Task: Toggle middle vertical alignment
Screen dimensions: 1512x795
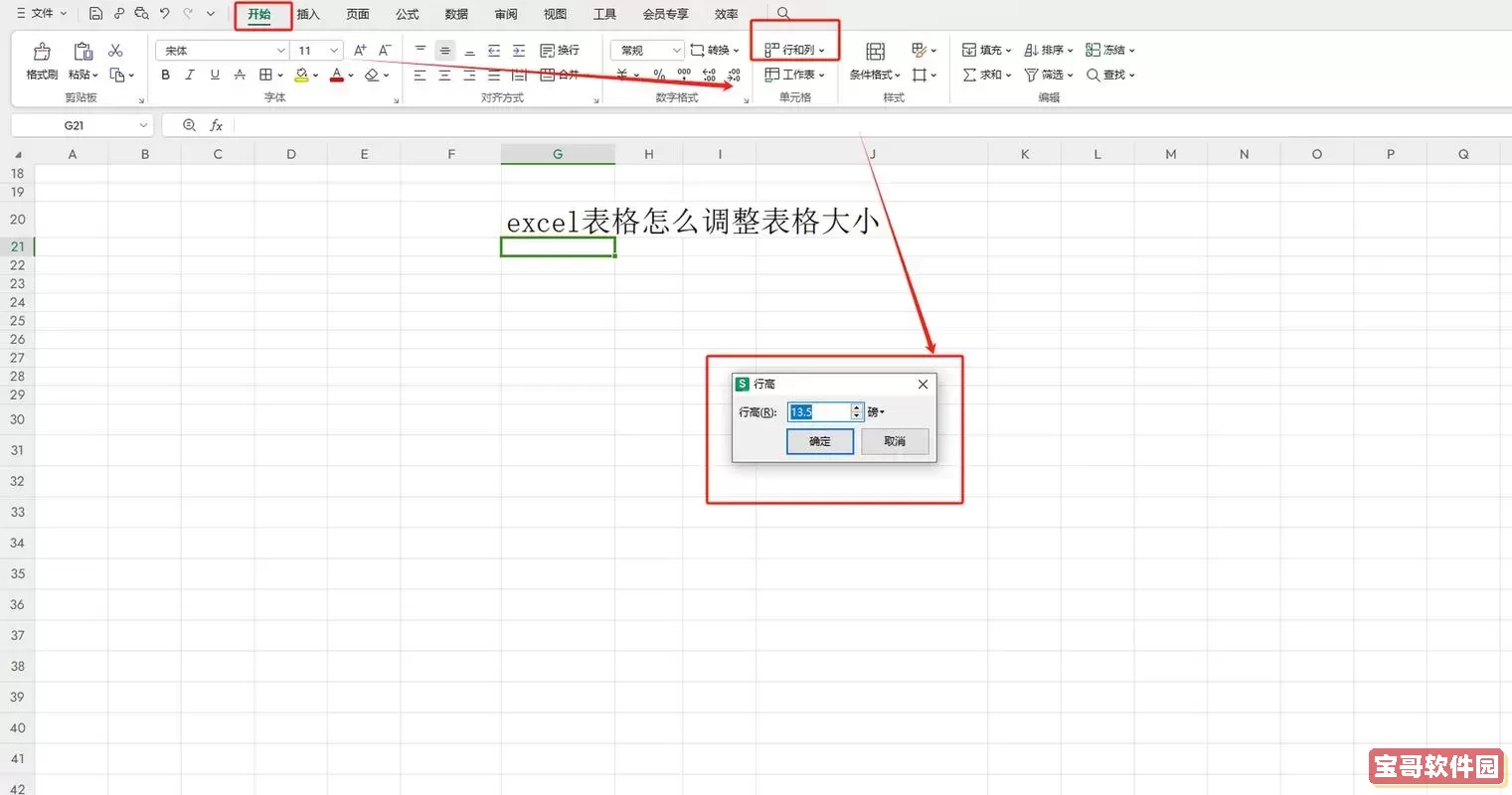Action: coord(445,50)
